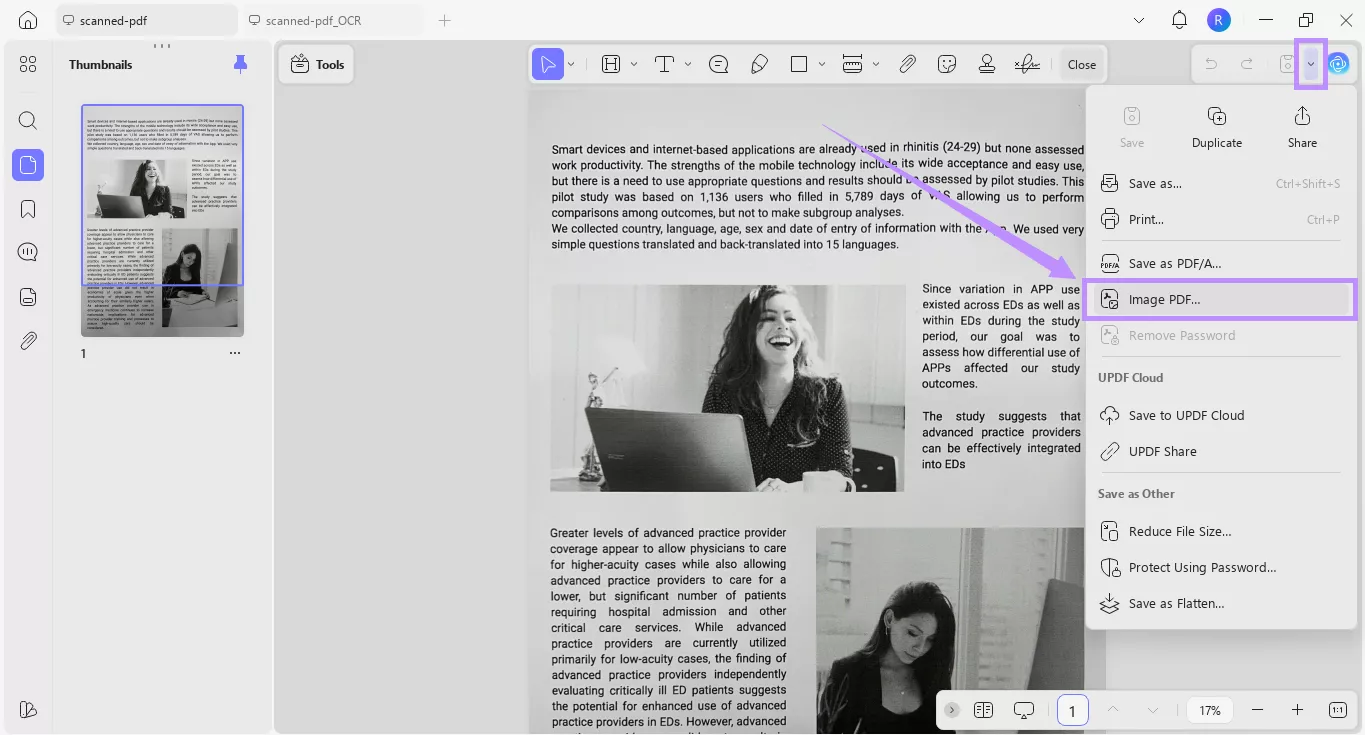Click the Duplicate option in the menu

[x=1216, y=125]
